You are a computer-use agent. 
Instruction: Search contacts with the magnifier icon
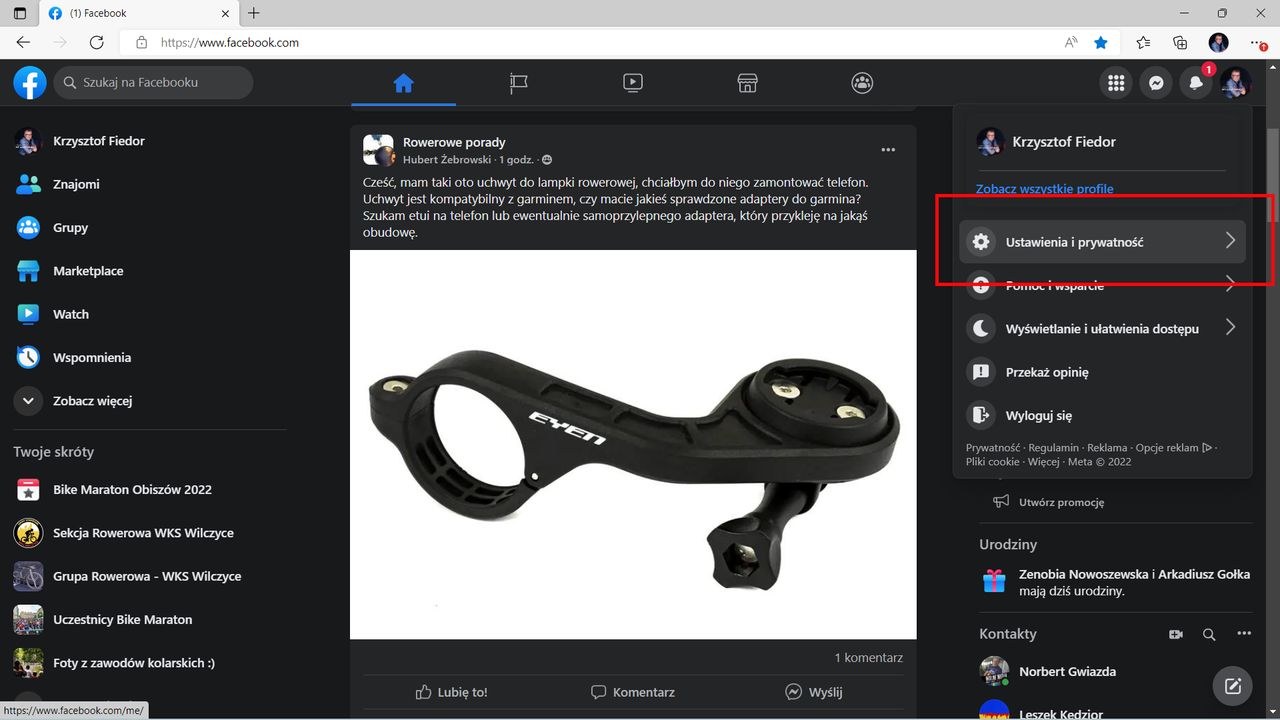pos(1209,634)
